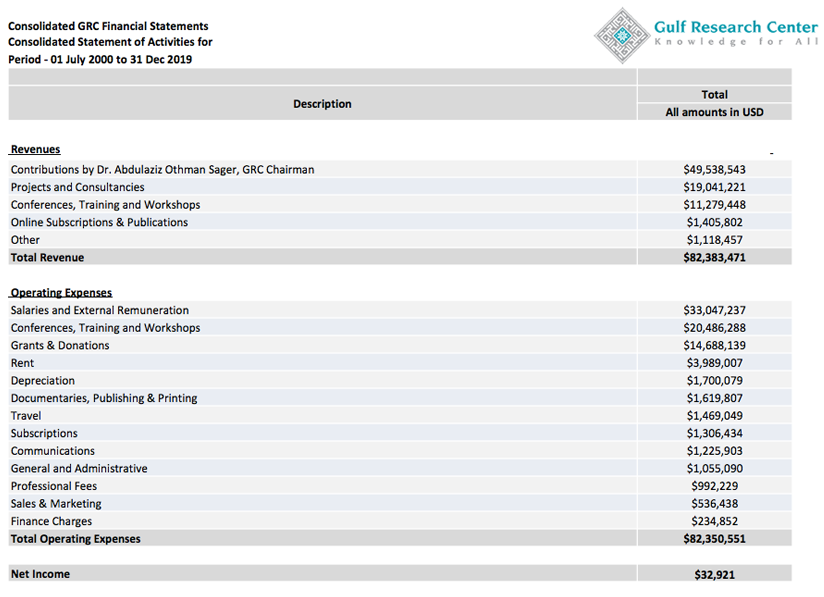Select the Total Revenue value $82,383,471
The width and height of the screenshot is (824, 597).
coord(714,257)
